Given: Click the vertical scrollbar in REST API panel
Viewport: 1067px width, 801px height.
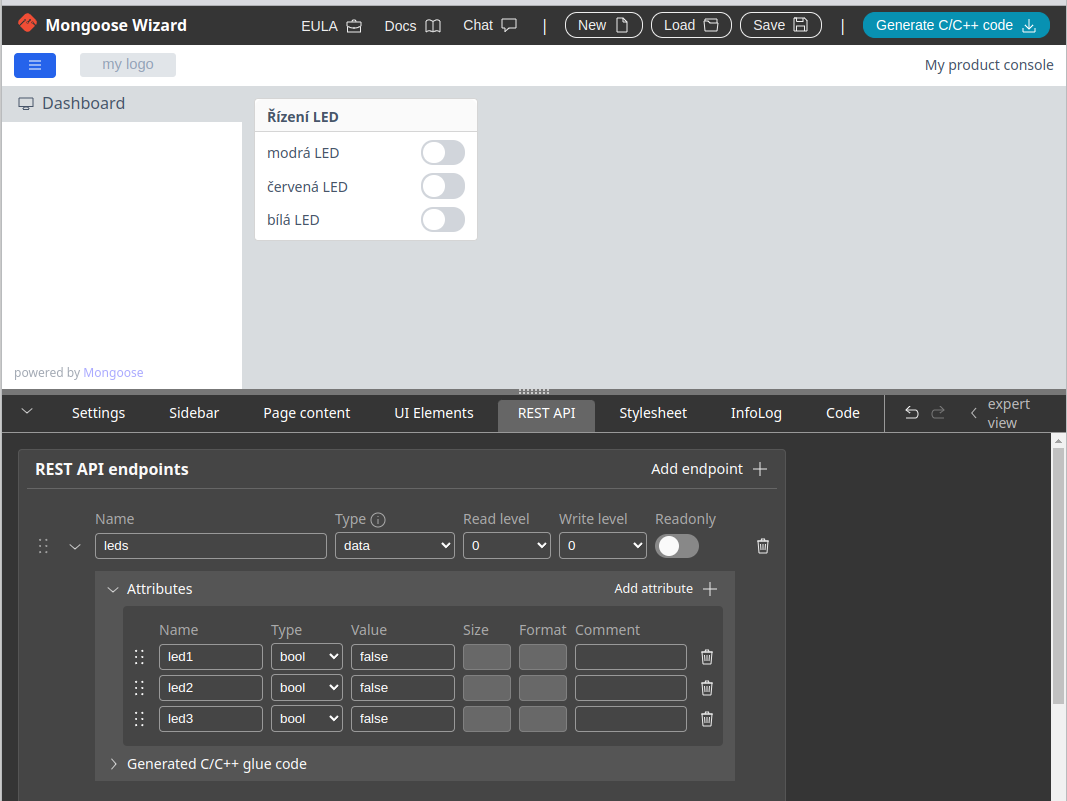Looking at the screenshot, I should [x=1058, y=575].
